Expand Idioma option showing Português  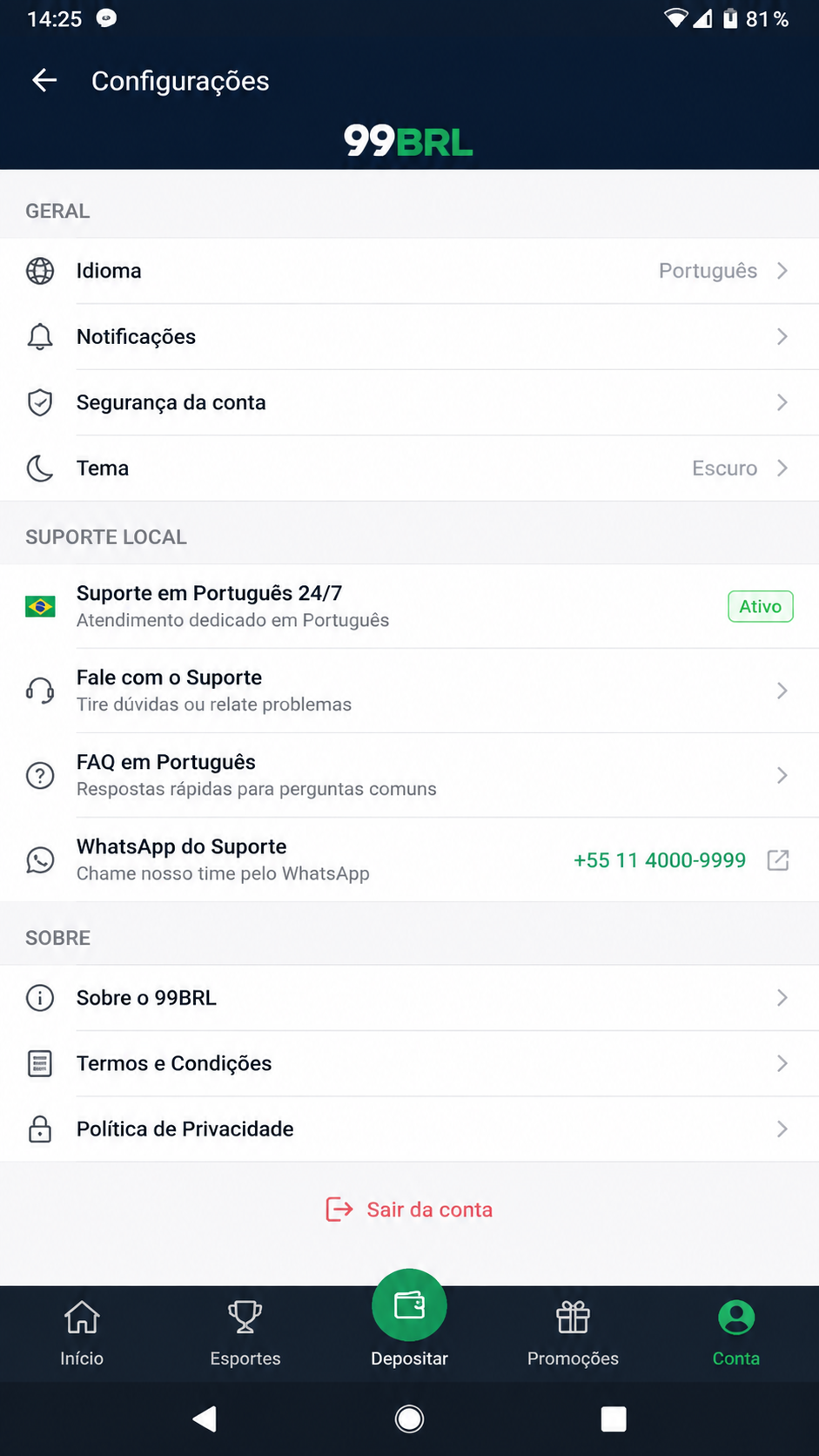pos(409,271)
